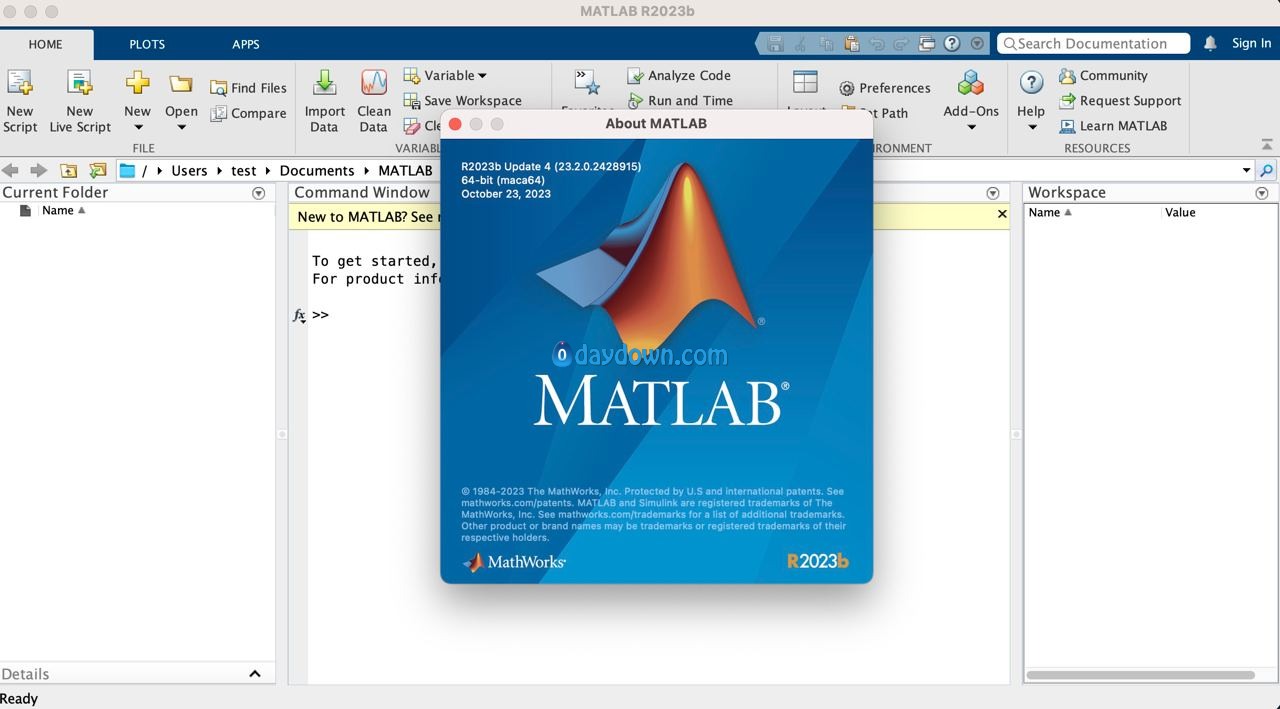Click Request Support
Viewport: 1280px width, 709px height.
1120,100
